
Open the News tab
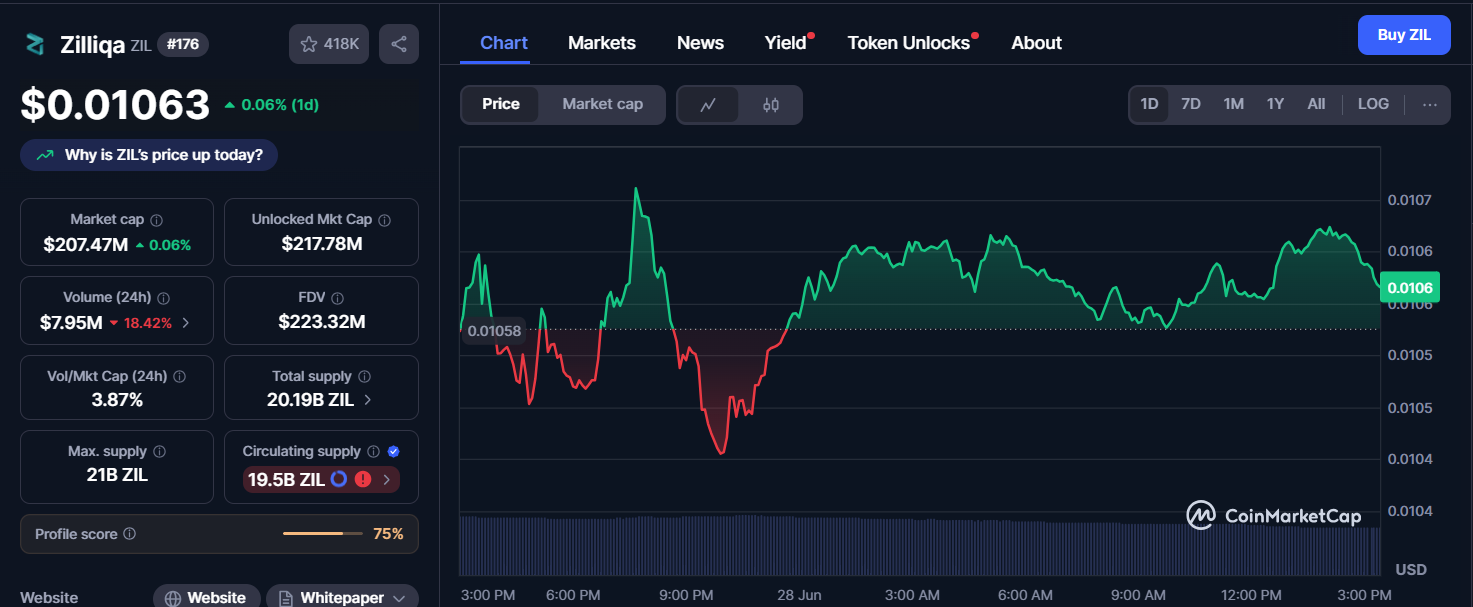coord(700,43)
